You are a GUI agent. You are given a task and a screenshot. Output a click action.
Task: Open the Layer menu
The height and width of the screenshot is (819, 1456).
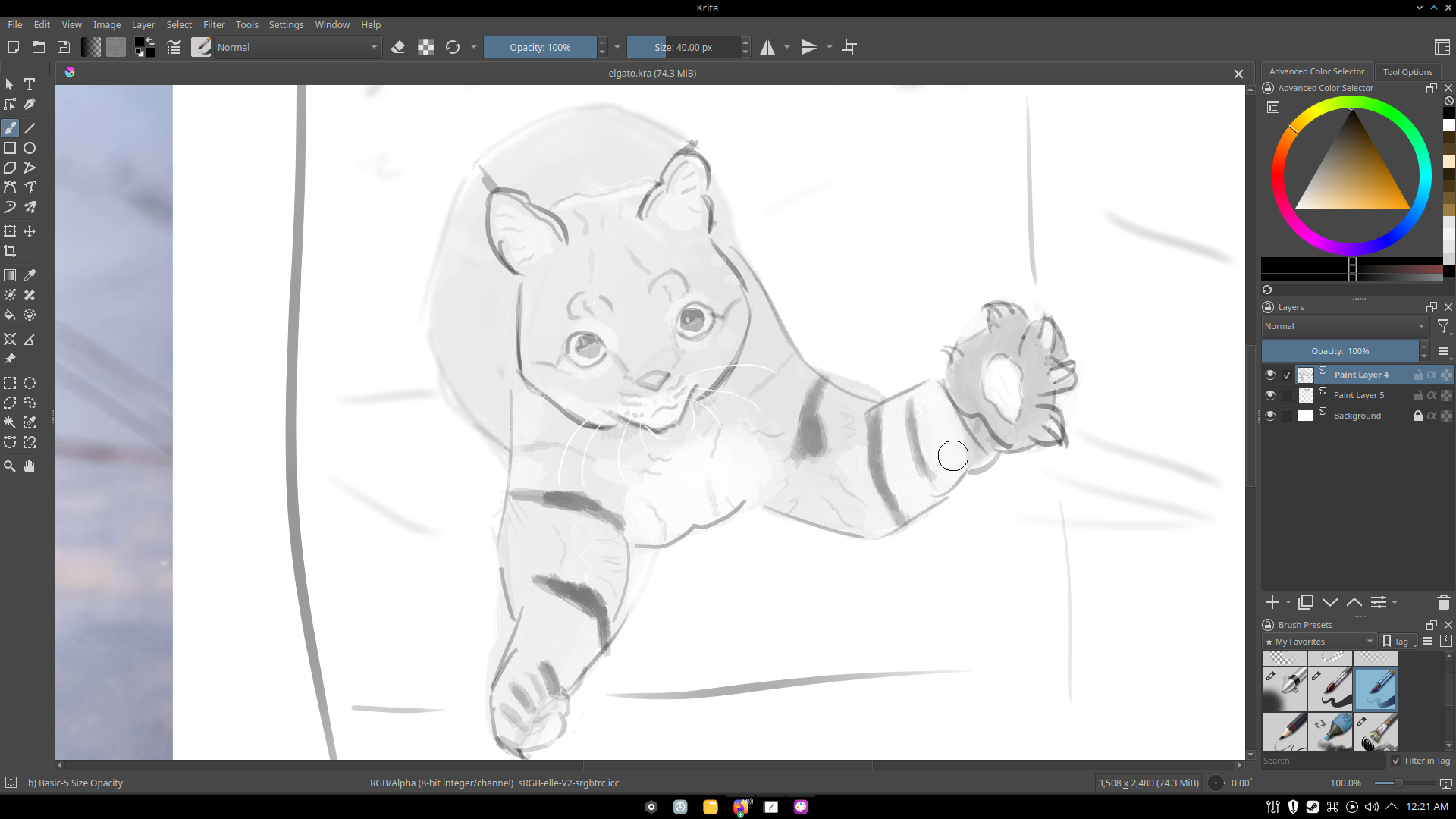point(143,24)
